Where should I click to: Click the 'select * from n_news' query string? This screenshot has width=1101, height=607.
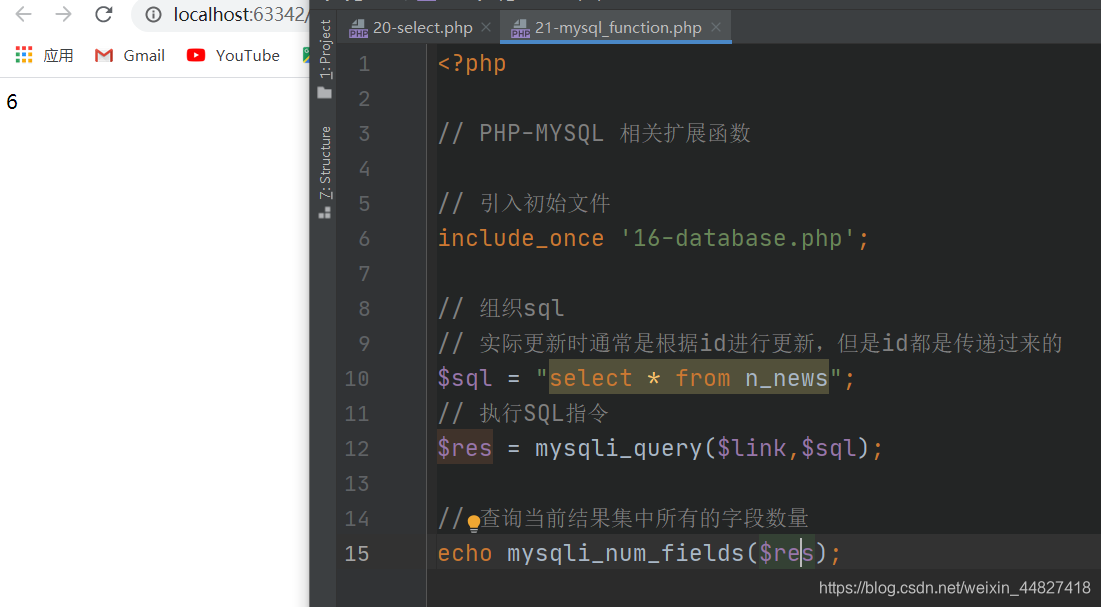(x=688, y=379)
